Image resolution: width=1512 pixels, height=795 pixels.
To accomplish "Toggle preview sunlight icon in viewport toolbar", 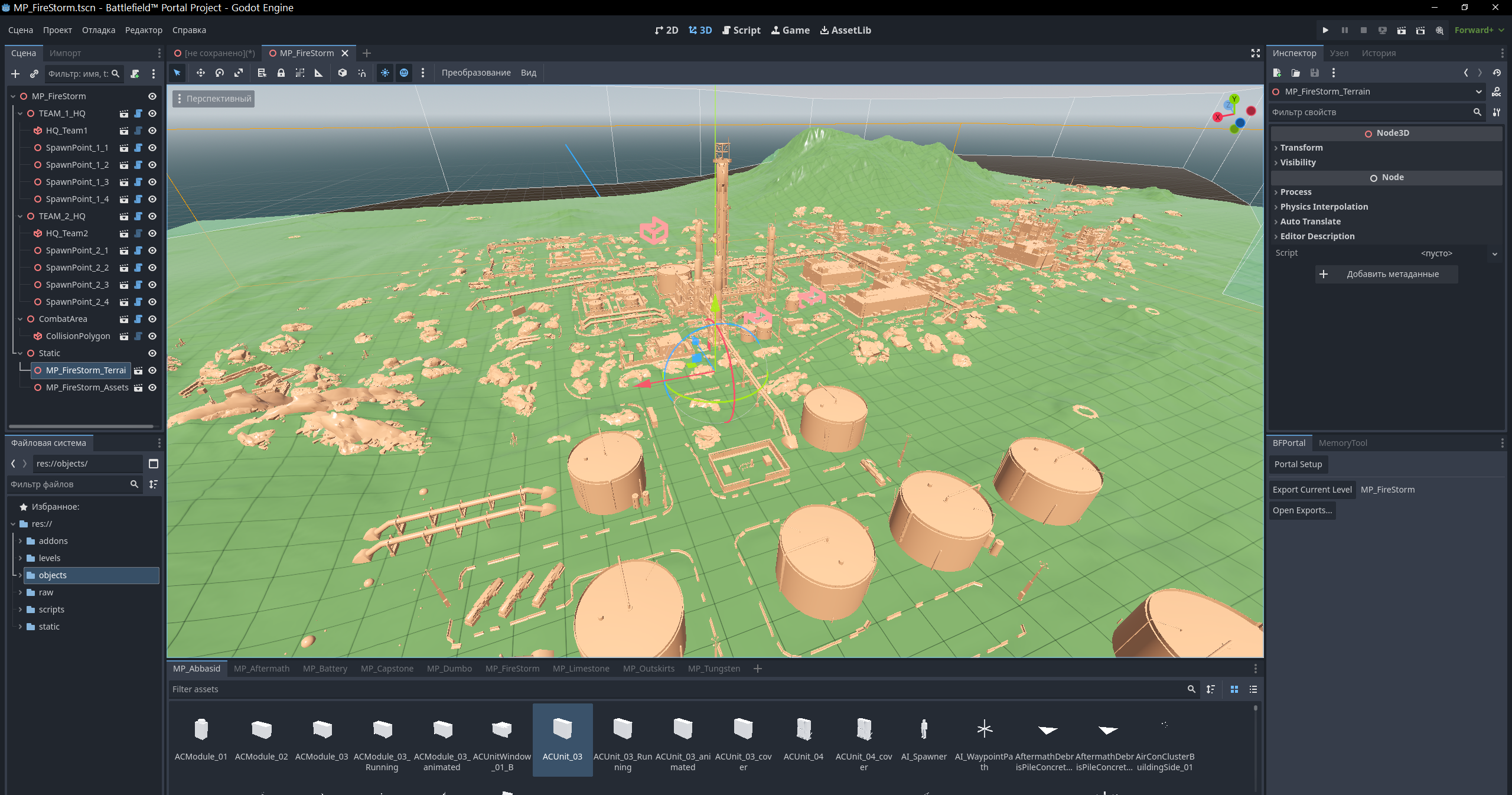I will [x=385, y=73].
